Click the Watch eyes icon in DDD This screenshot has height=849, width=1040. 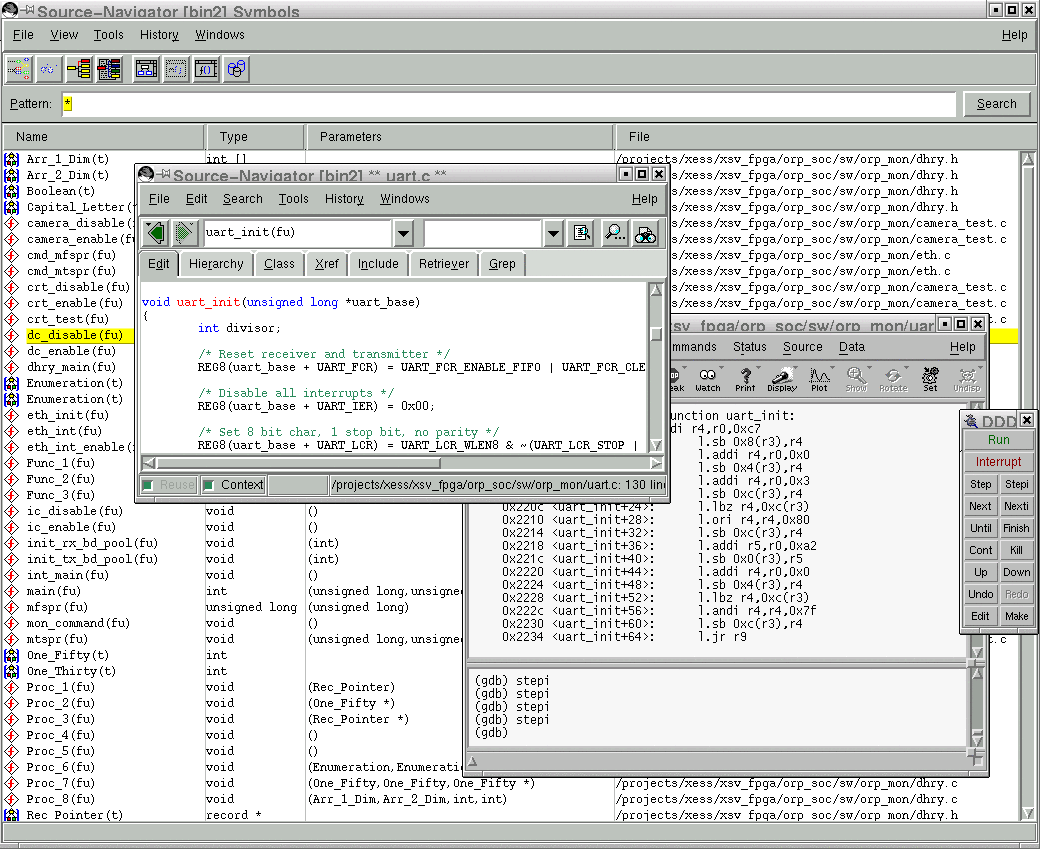coord(708,379)
